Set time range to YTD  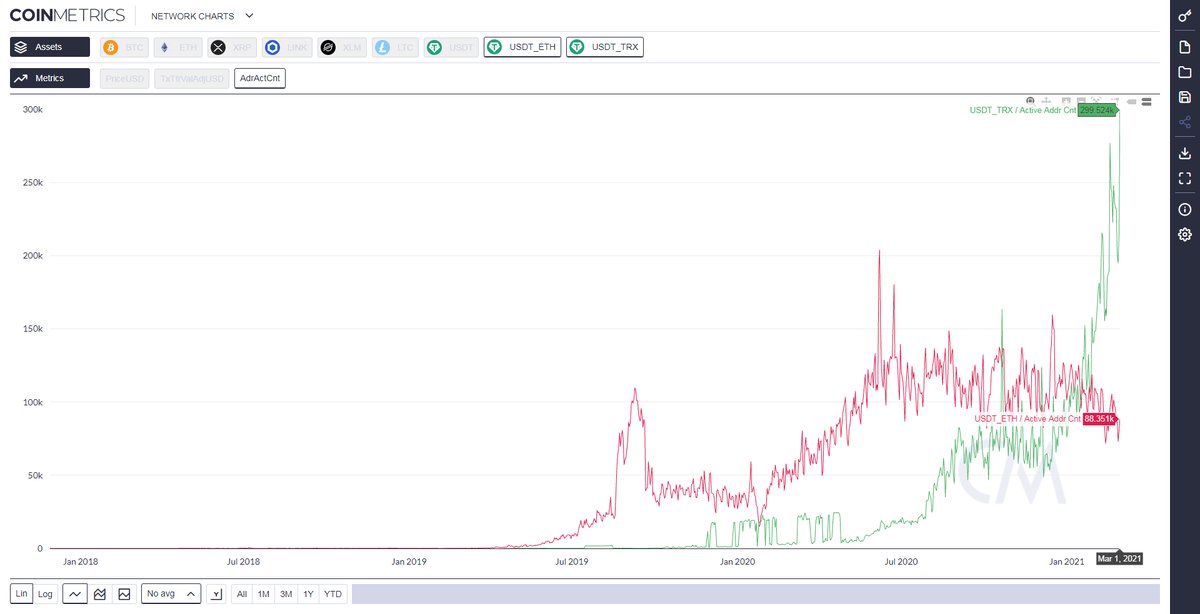coord(333,593)
